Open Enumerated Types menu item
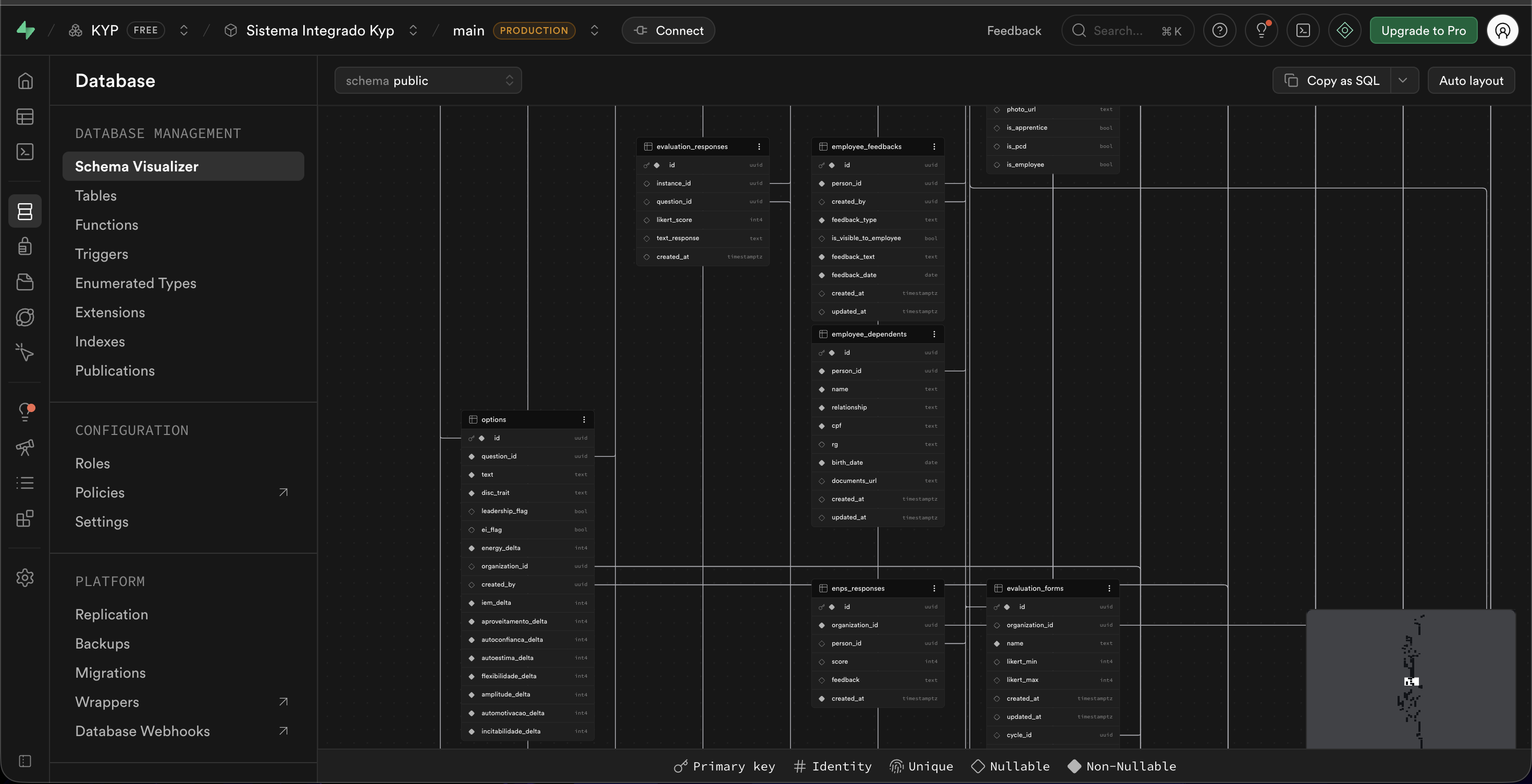Screen dimensions: 1532x784 (183, 283)
